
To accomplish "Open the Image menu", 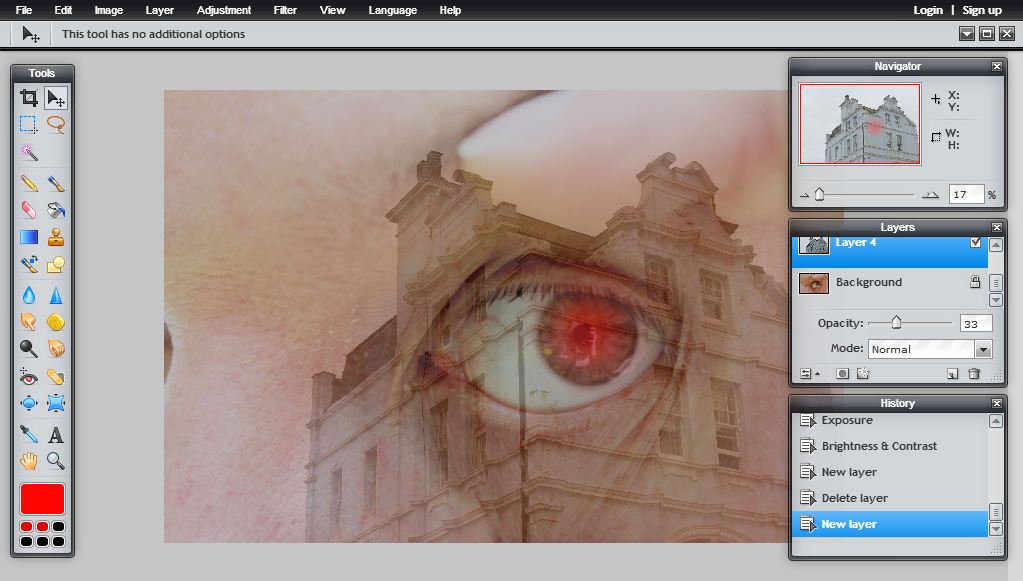I will (x=108, y=10).
